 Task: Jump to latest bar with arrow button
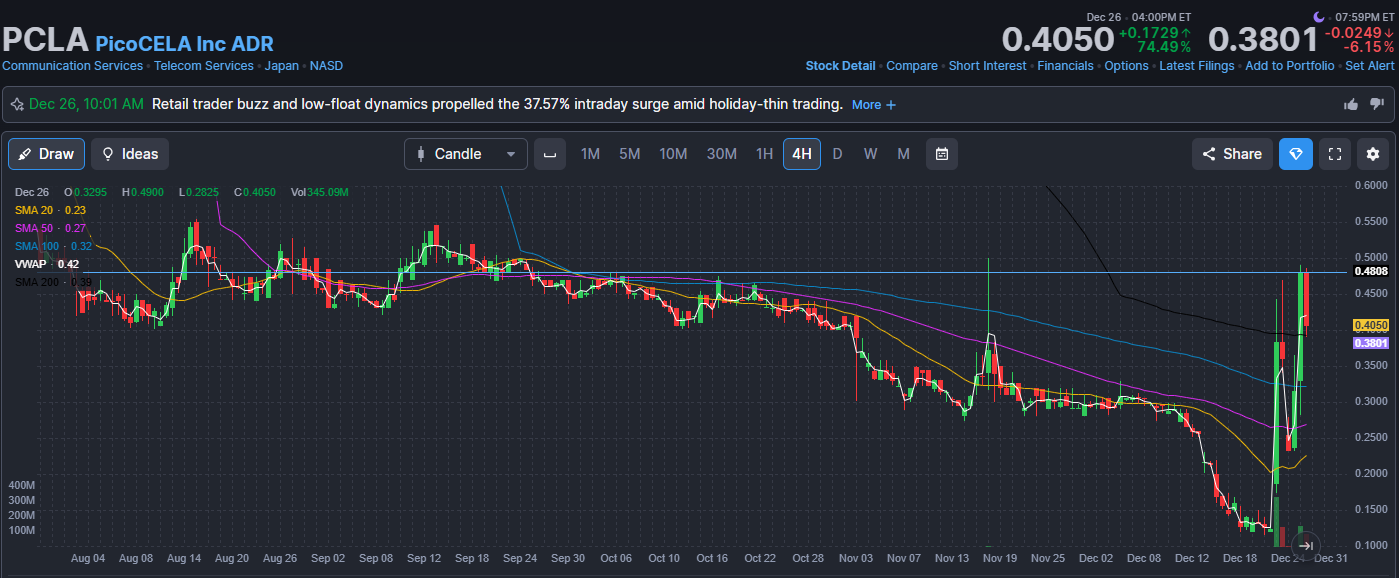click(x=1306, y=545)
